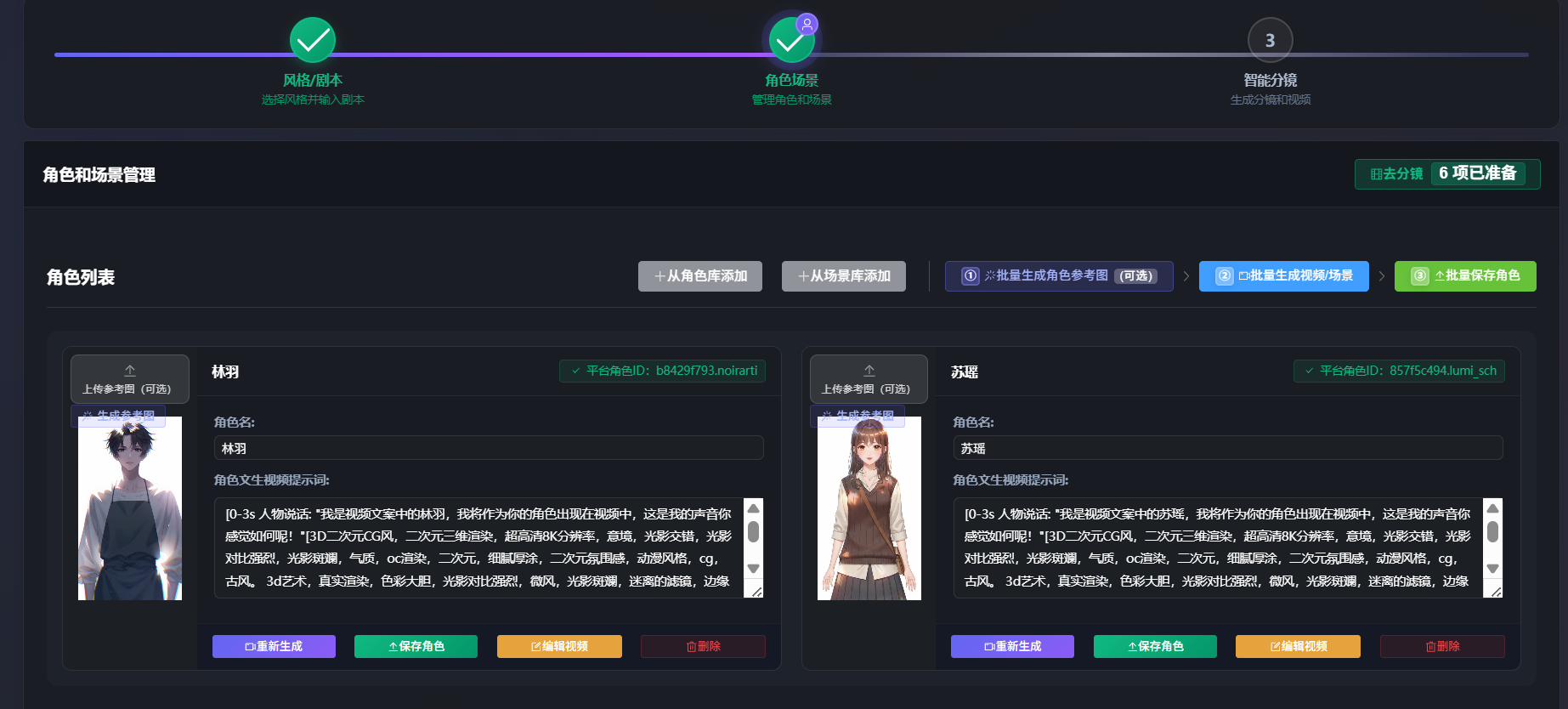The width and height of the screenshot is (1568, 709).
Task: Click 生成参考图 for 苏瑶
Action: (x=858, y=416)
